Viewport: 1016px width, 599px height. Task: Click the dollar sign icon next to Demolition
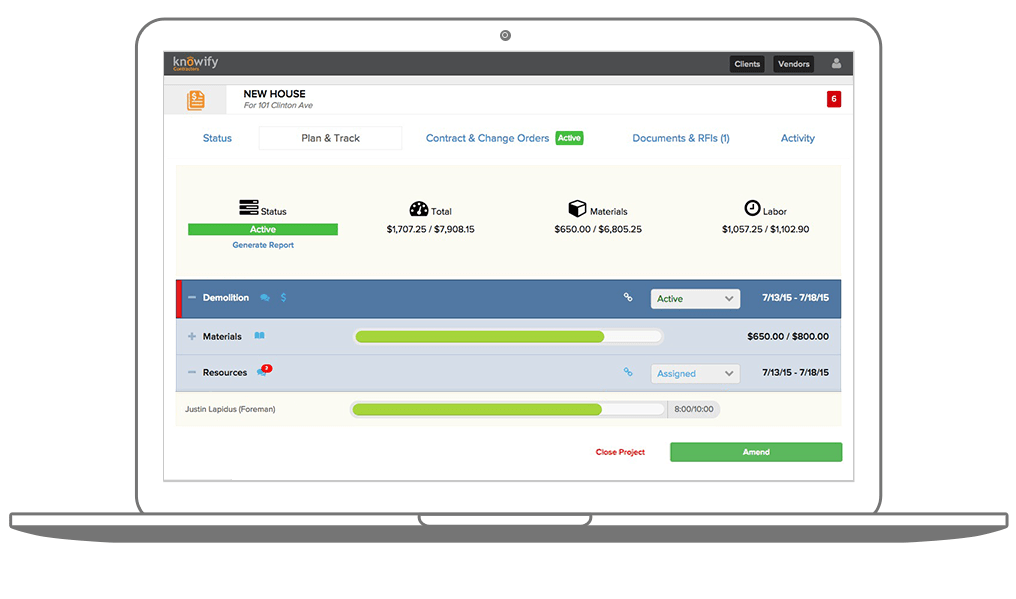tap(283, 298)
